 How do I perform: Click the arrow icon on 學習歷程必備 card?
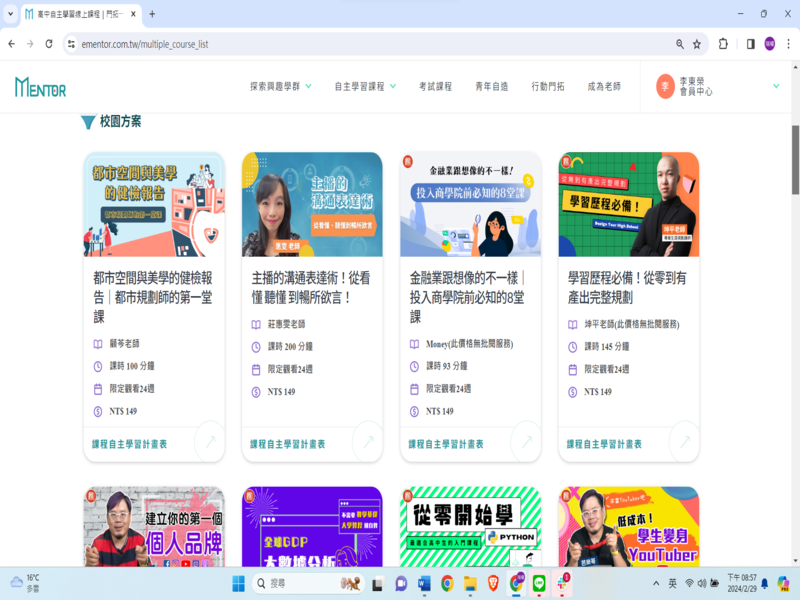684,441
